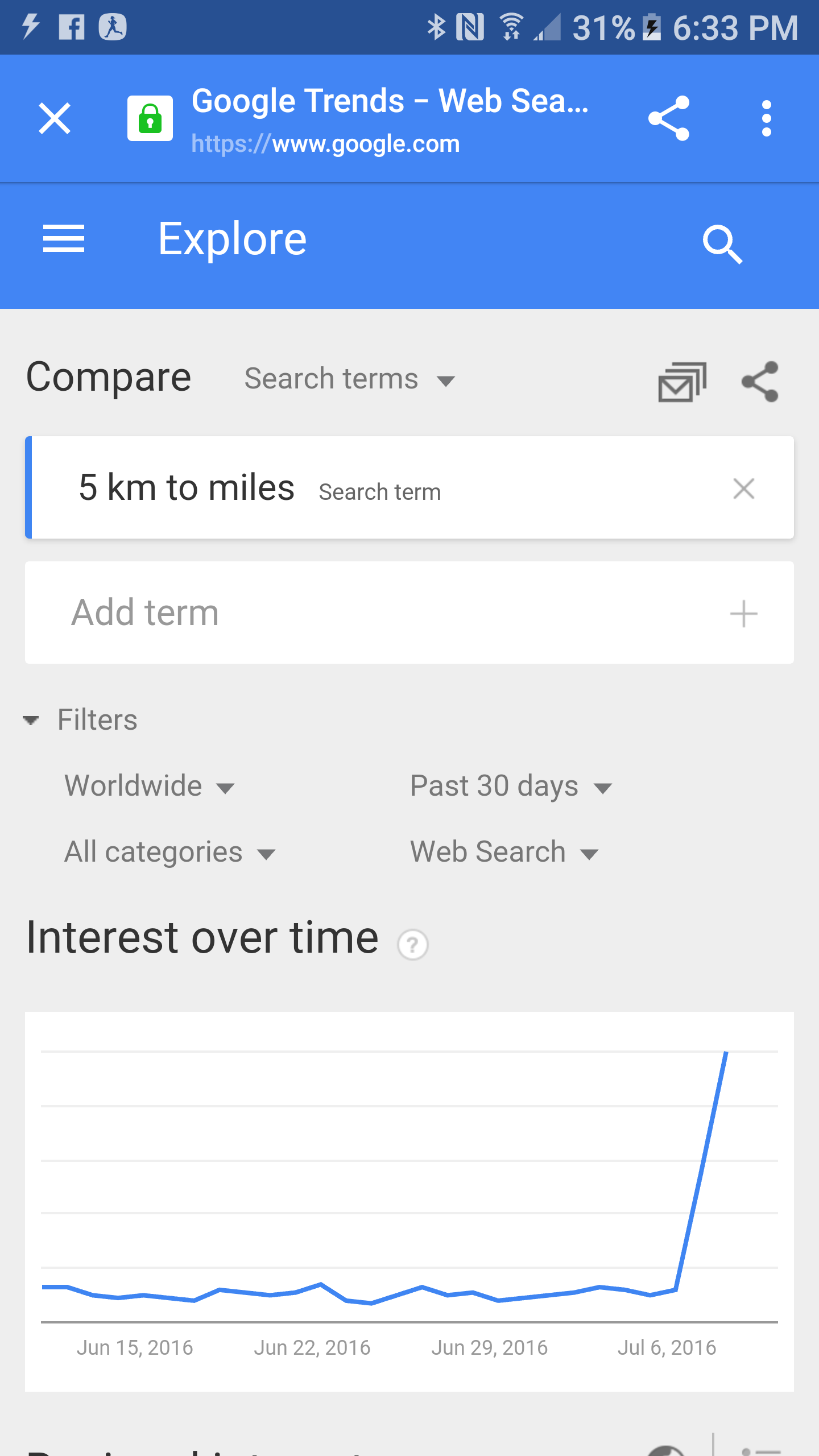Remove the '5 km to miles' term
Screen dimensions: 819x1456
point(743,489)
